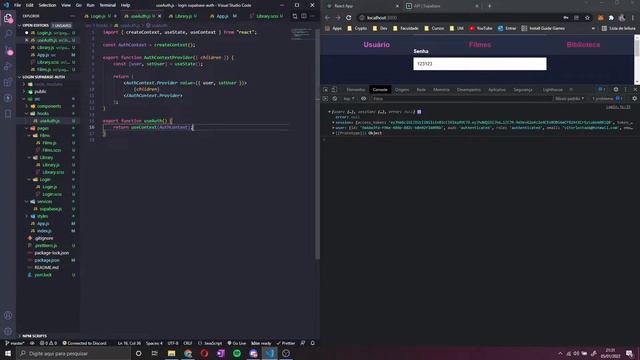This screenshot has height=360, width=640.
Task: Open the Manage gear in VS Code
Action: coord(8,331)
